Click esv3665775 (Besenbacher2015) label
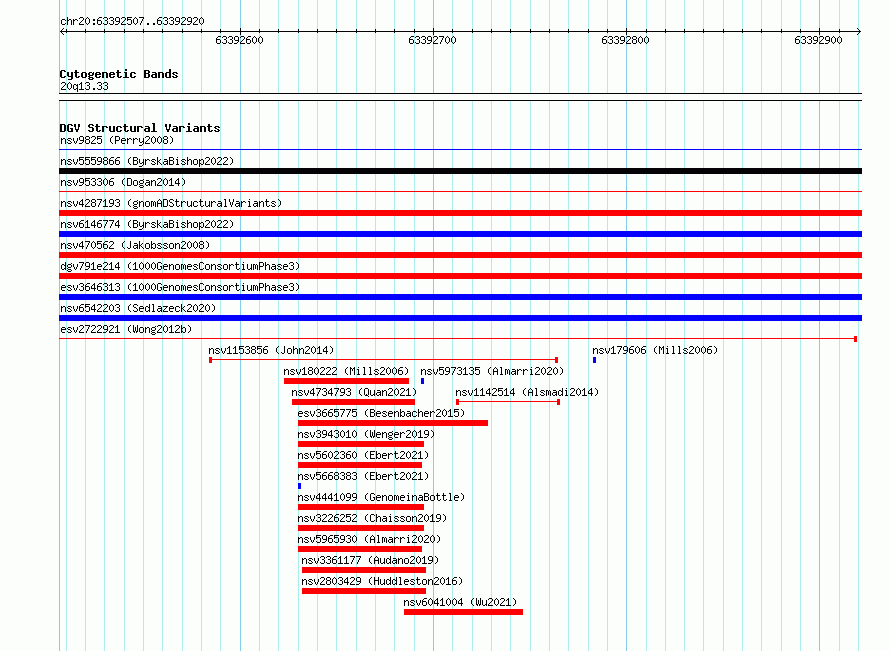Screen dimensions: 890x651 (x=381, y=413)
